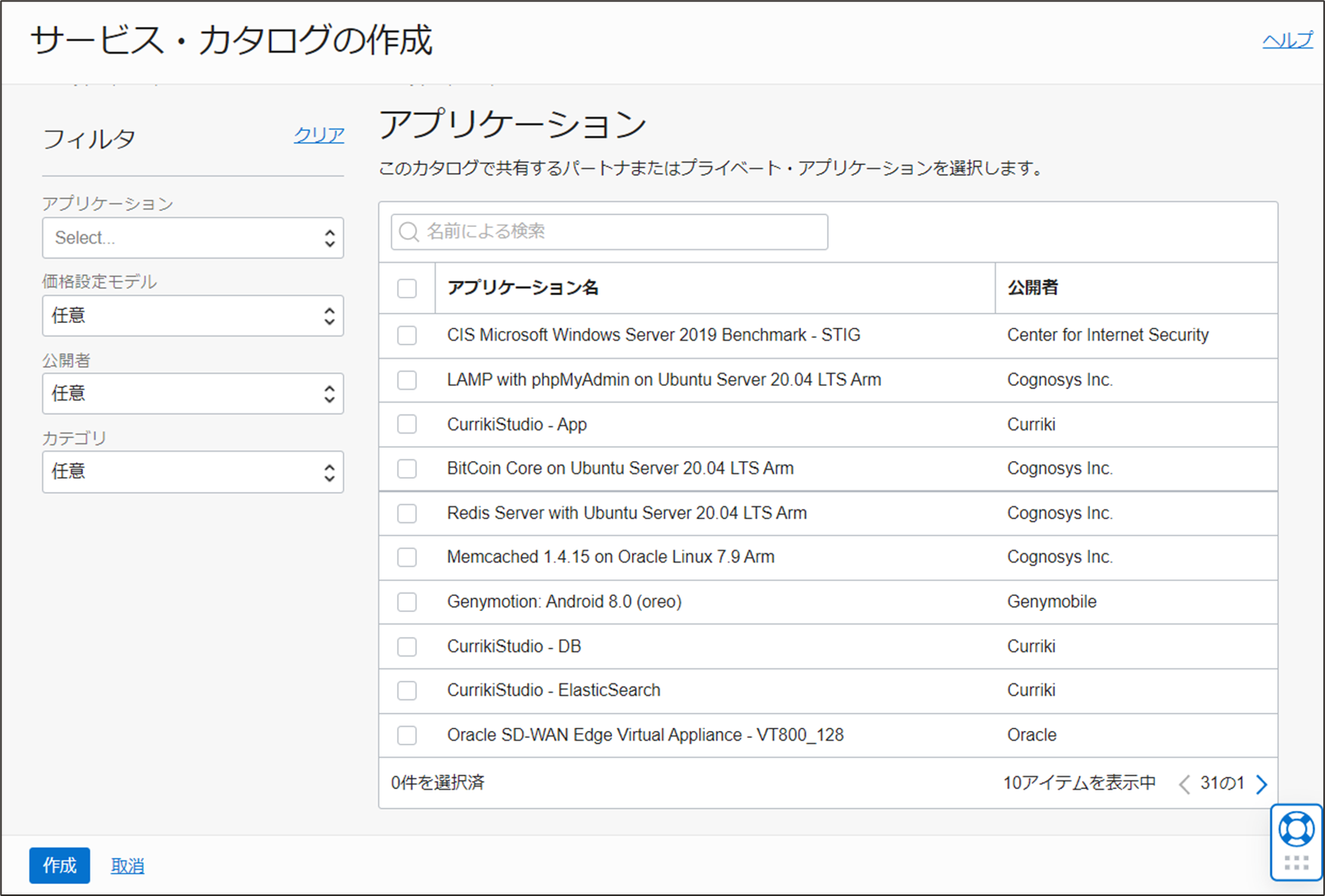The height and width of the screenshot is (896, 1325).
Task: Focus the 名前による検索 search field
Action: click(610, 232)
